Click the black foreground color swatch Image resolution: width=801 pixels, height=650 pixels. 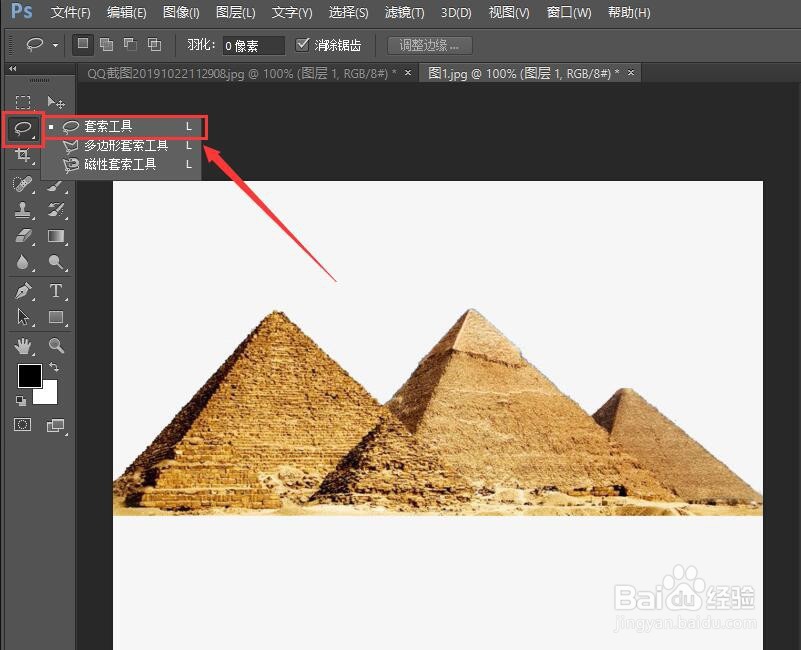coord(29,376)
